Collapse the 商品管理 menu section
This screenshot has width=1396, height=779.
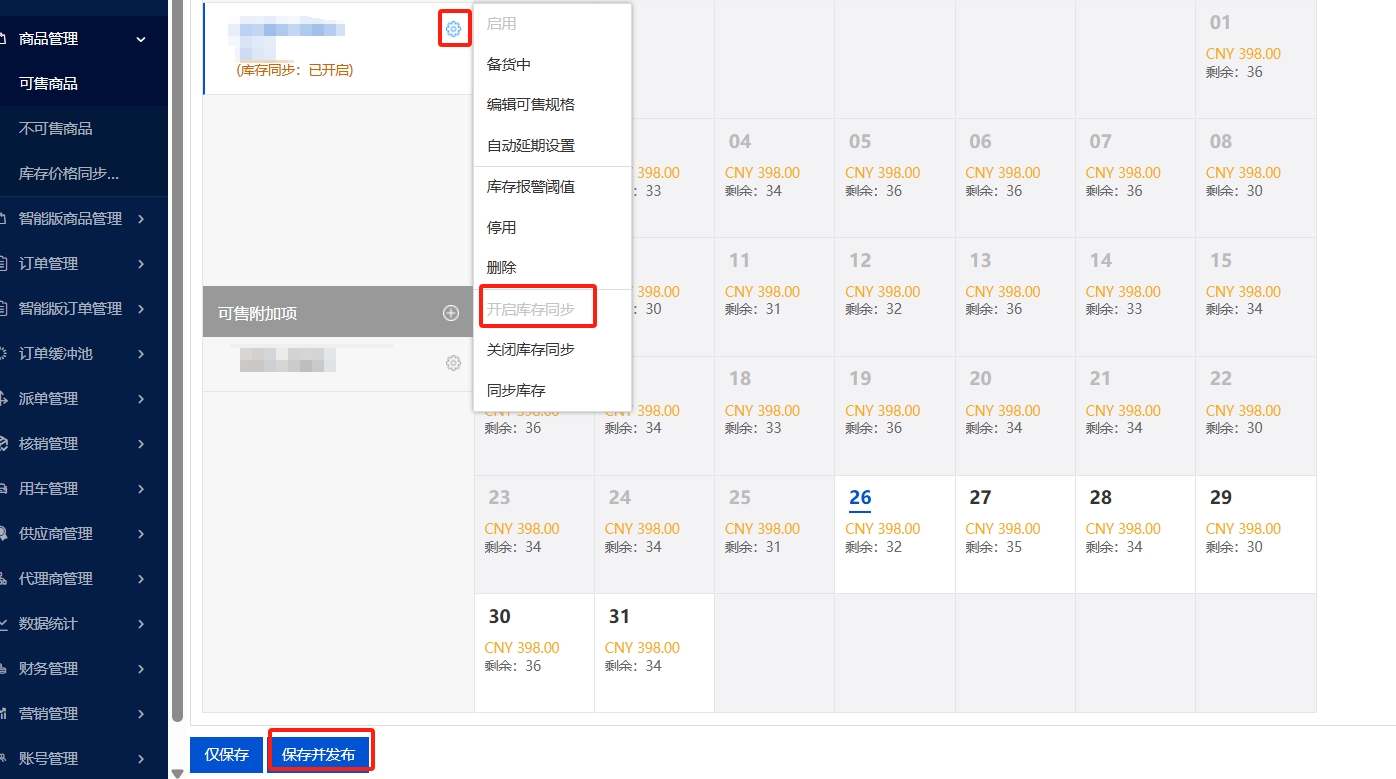(141, 39)
